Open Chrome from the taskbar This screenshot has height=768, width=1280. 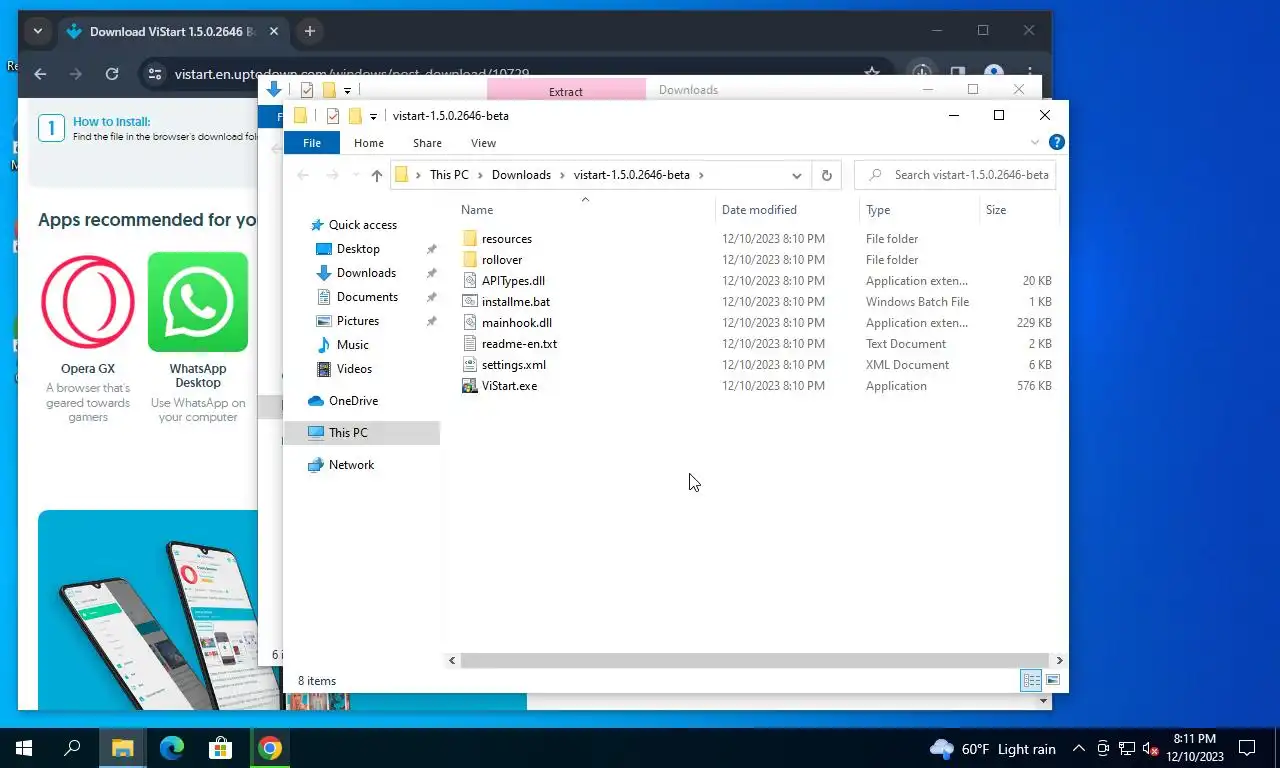pos(269,748)
